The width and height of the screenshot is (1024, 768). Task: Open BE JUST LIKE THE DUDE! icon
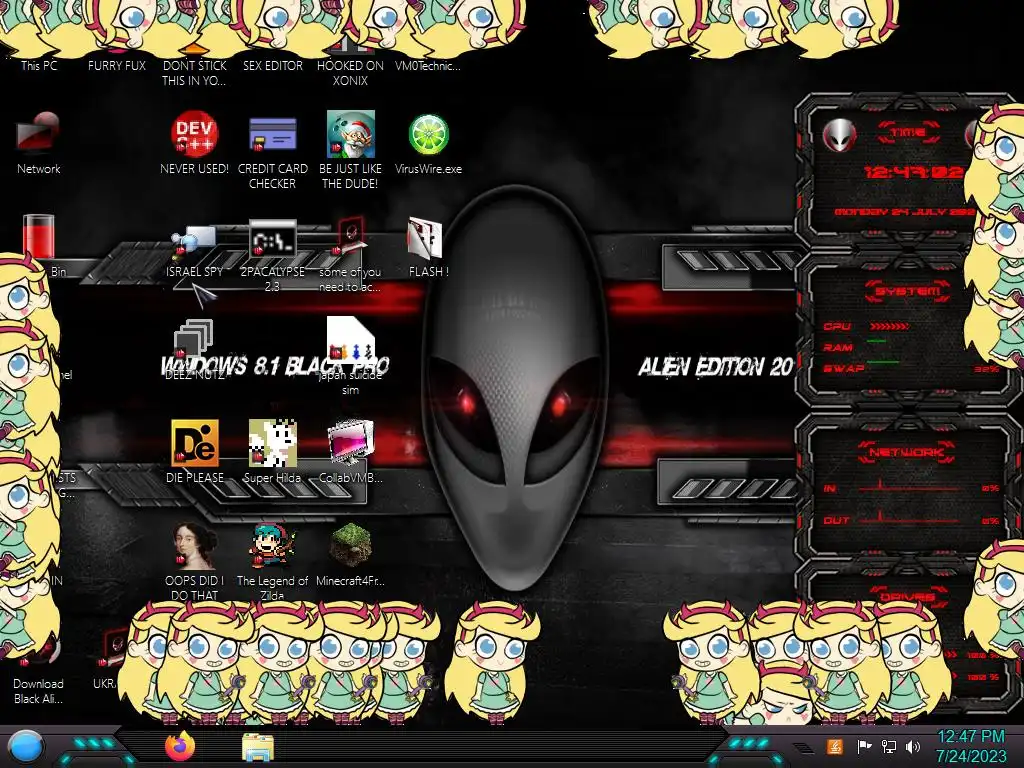(x=351, y=134)
